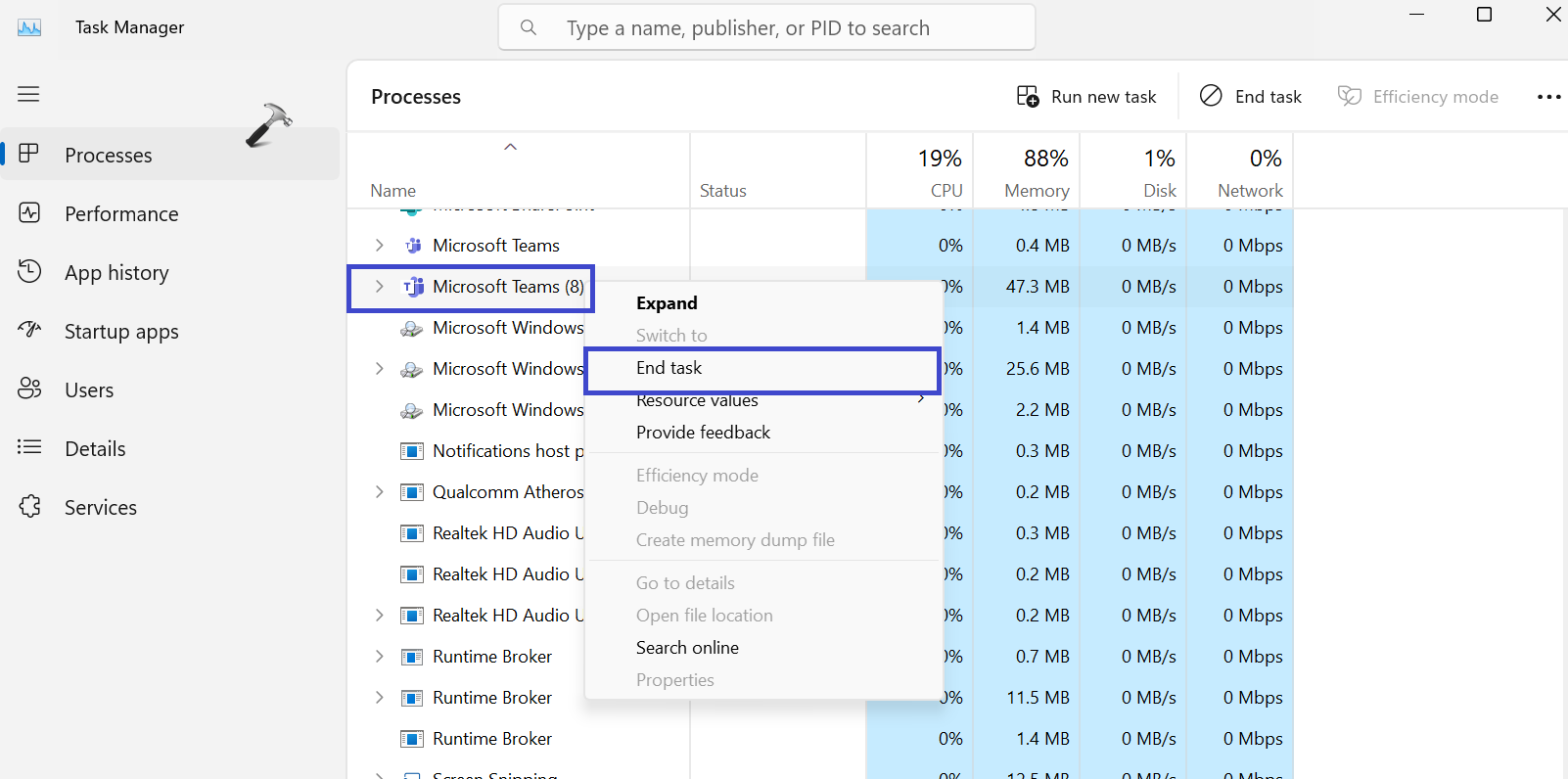
Task: Click the Details list icon
Action: pyautogui.click(x=29, y=448)
